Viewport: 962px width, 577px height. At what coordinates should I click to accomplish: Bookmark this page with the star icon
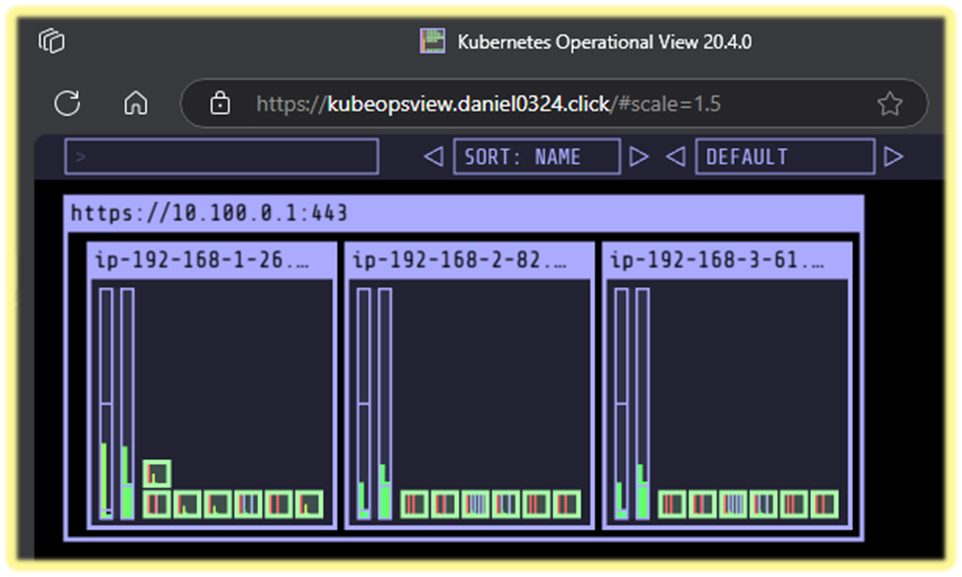[x=890, y=104]
